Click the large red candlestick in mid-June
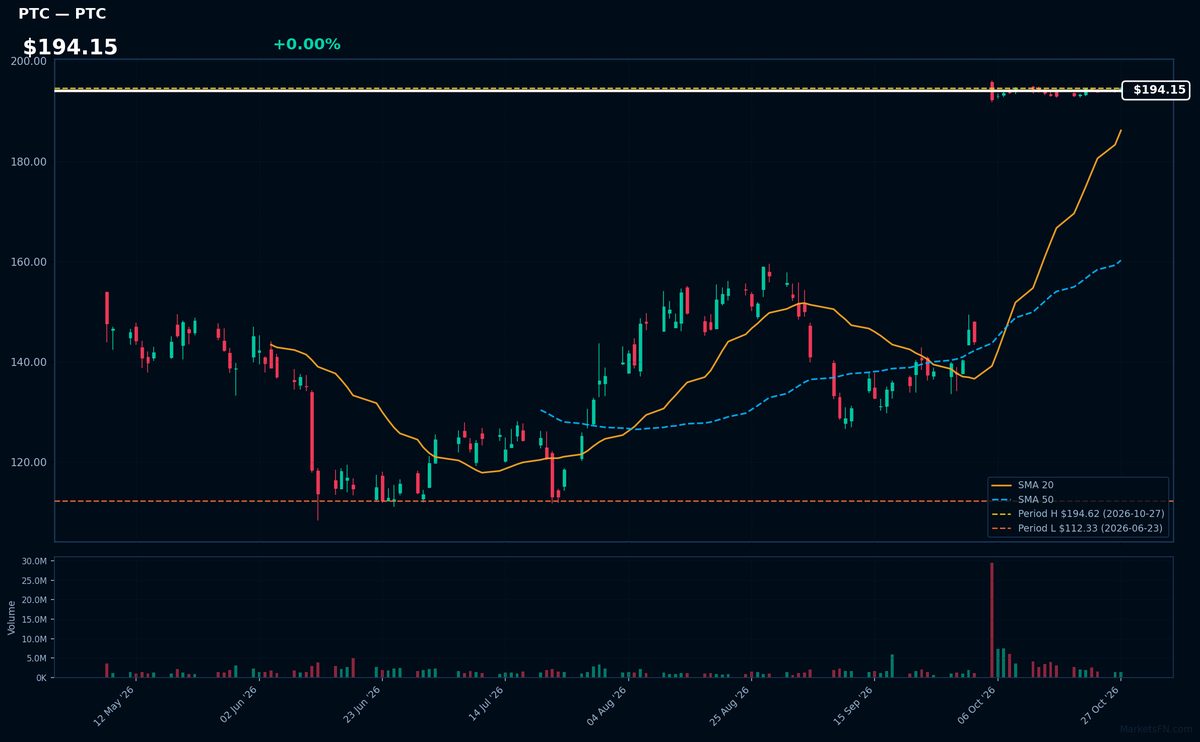The image size is (1200, 742). coord(312,430)
